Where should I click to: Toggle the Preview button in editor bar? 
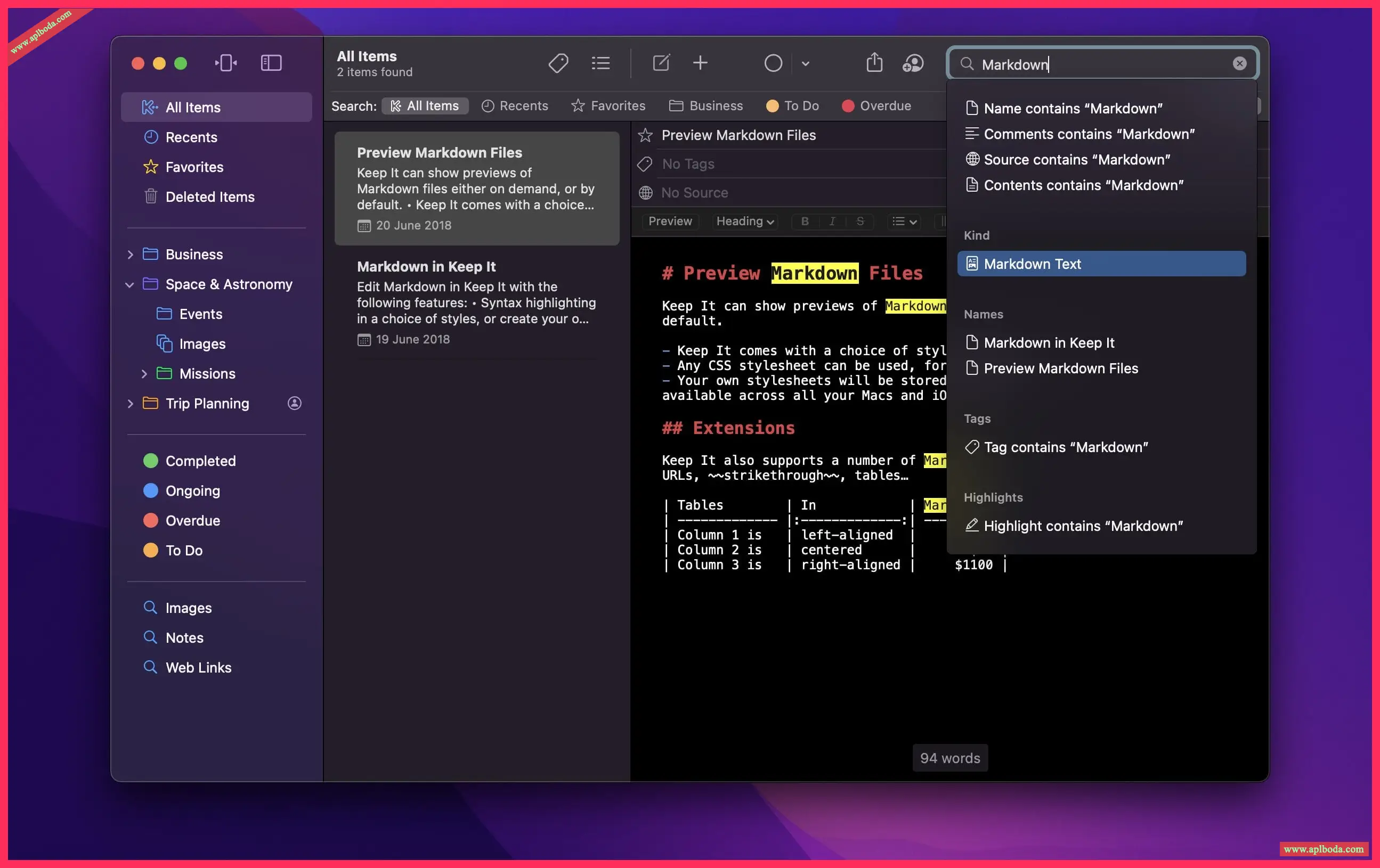click(670, 221)
